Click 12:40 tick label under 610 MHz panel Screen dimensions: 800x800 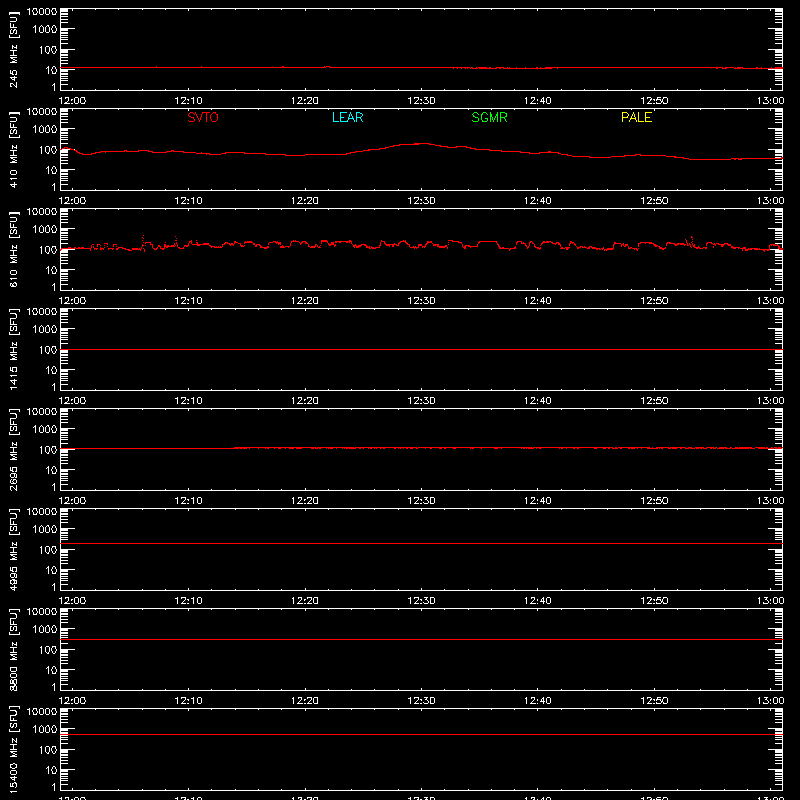coord(538,301)
